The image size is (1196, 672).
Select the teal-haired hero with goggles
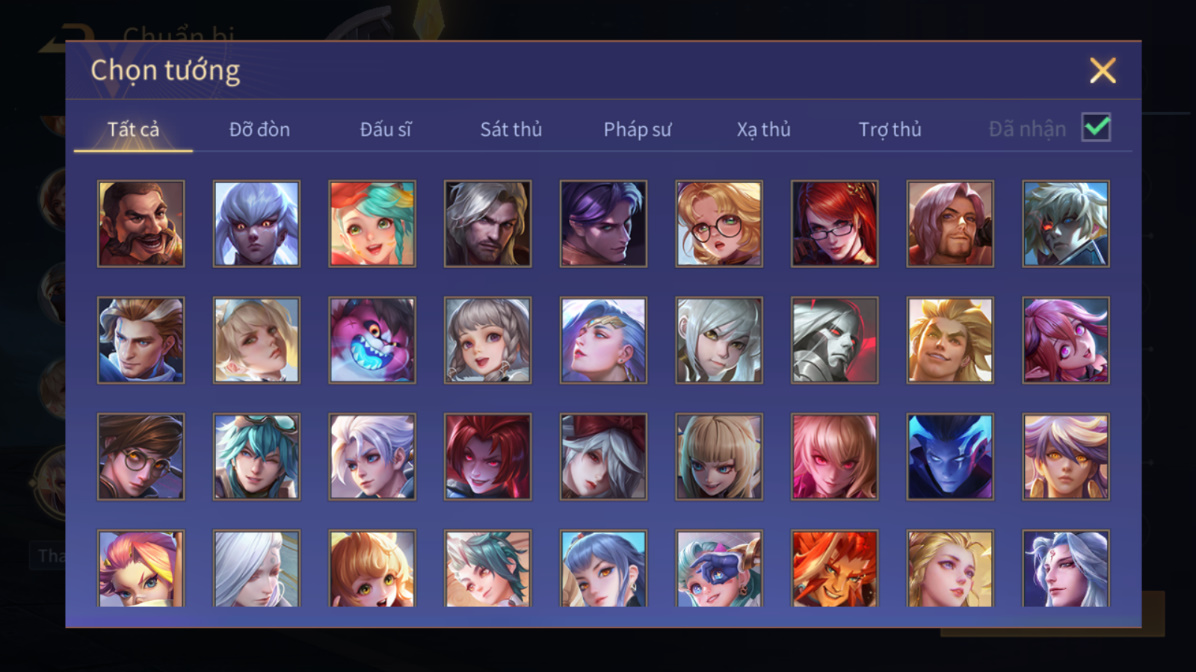coord(256,457)
